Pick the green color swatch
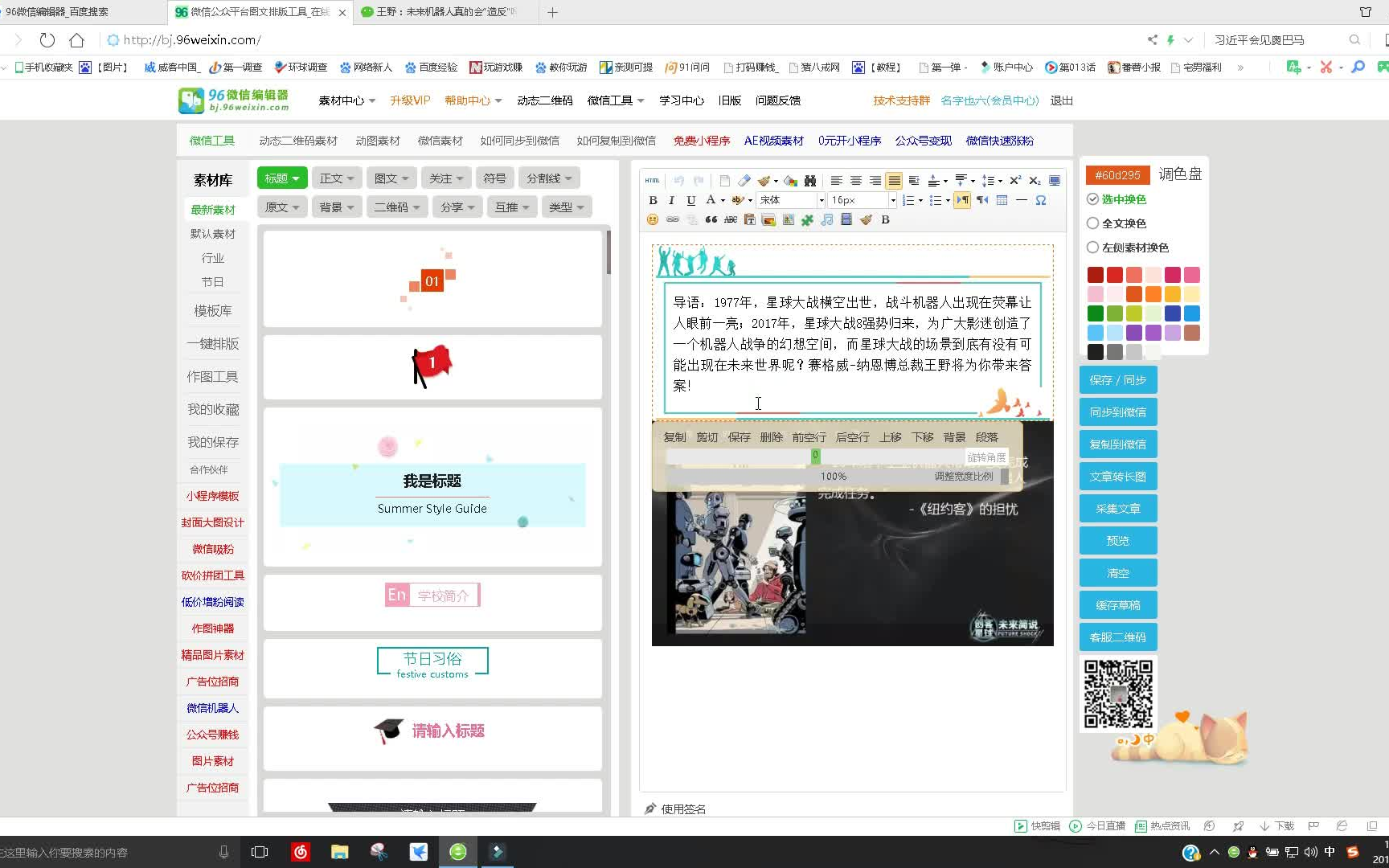 tap(1095, 313)
